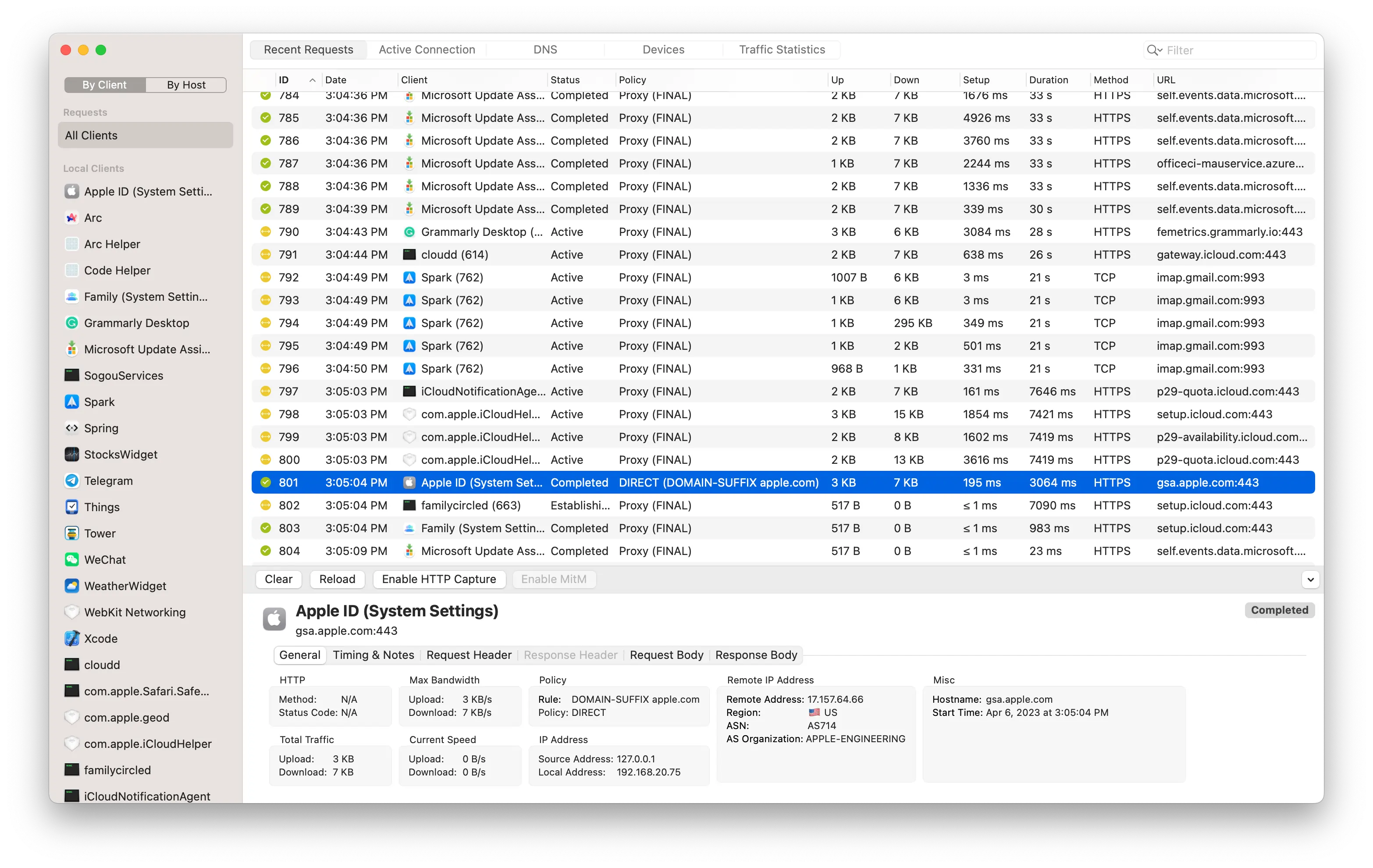Sort requests by ID column header
The height and width of the screenshot is (868, 1373).
coord(298,80)
